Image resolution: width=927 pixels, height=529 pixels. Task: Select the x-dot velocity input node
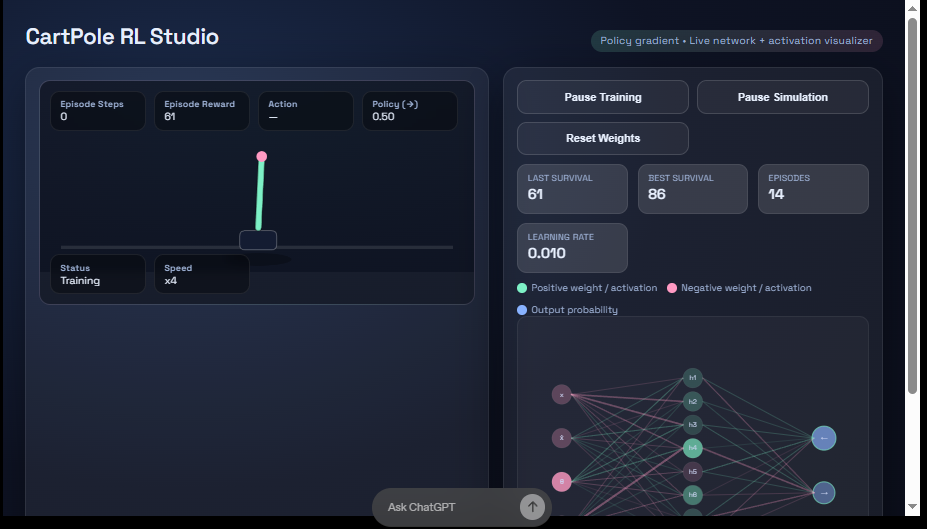562,438
